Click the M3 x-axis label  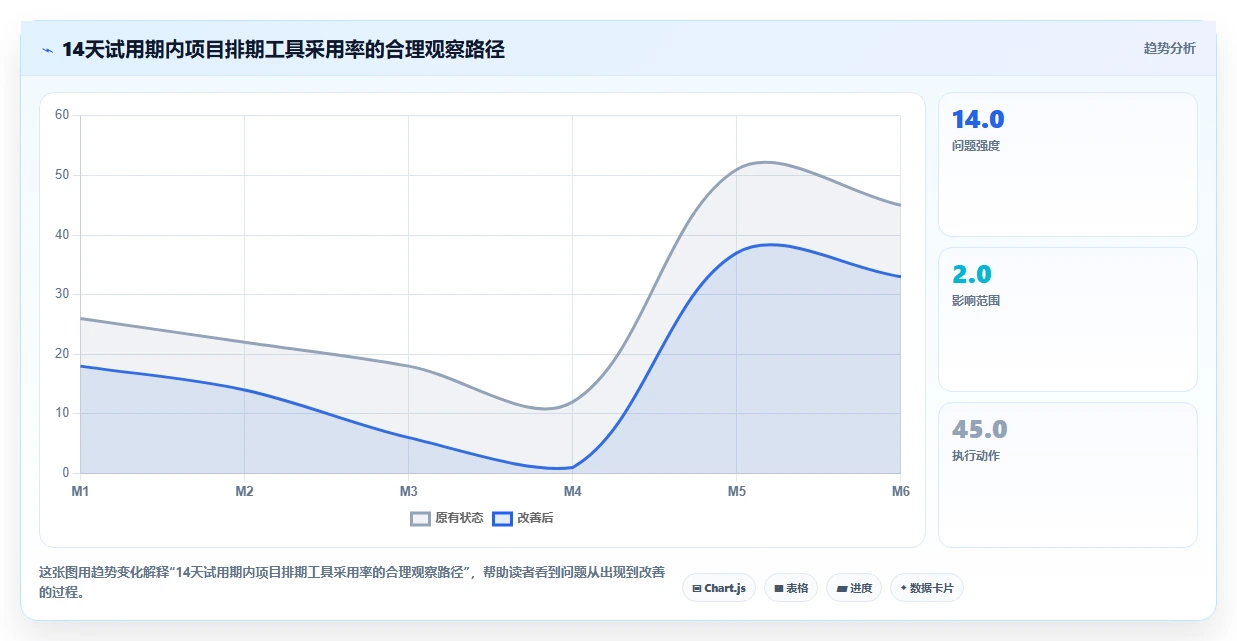408,491
